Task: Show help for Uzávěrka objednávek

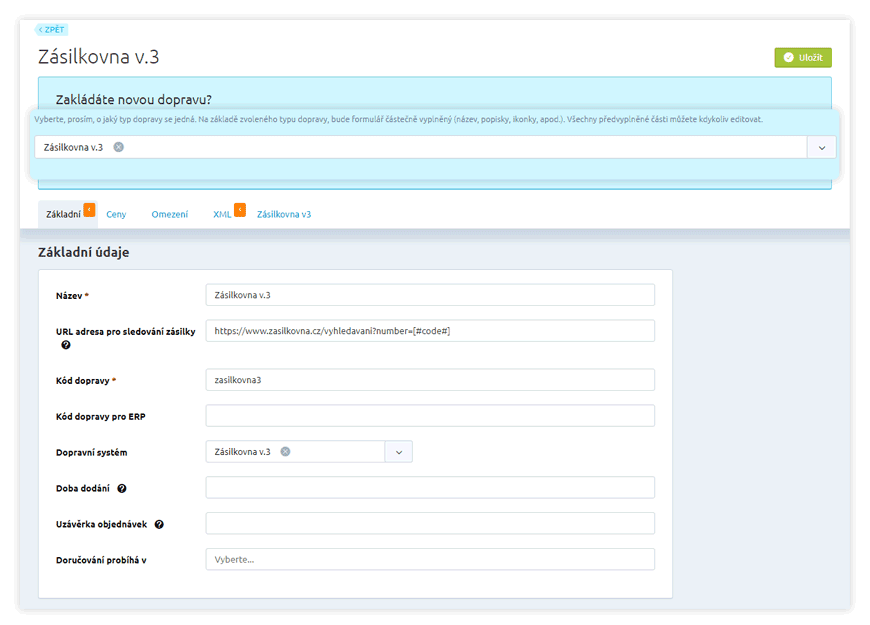Action: point(159,524)
